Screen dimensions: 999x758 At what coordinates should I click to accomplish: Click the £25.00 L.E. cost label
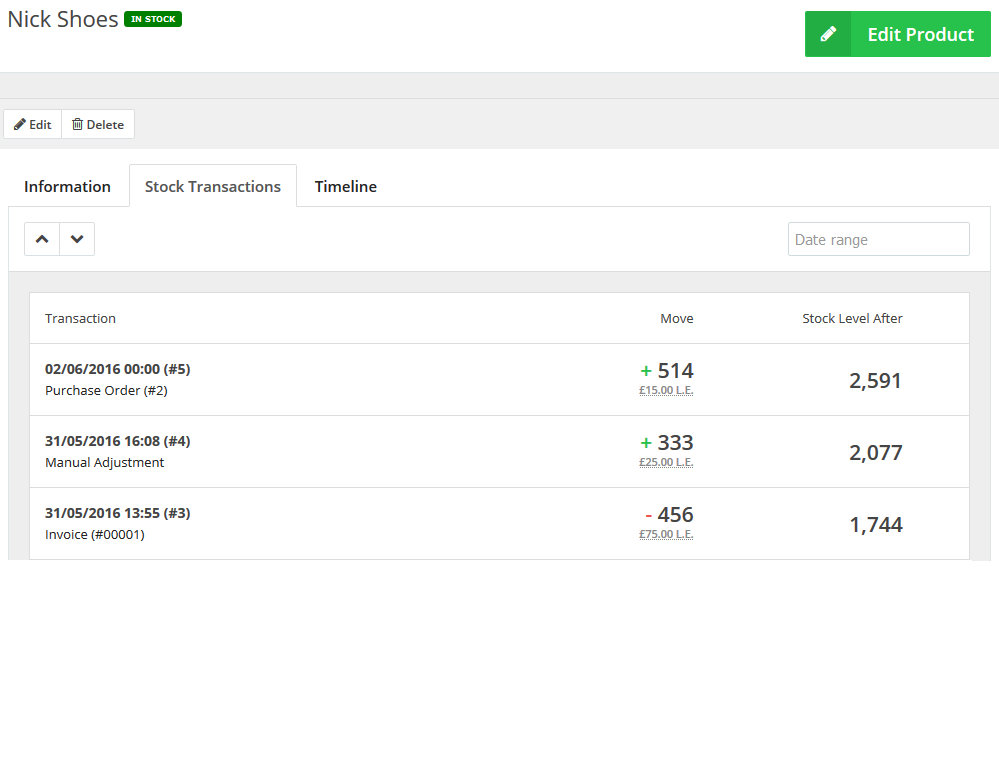click(x=666, y=462)
